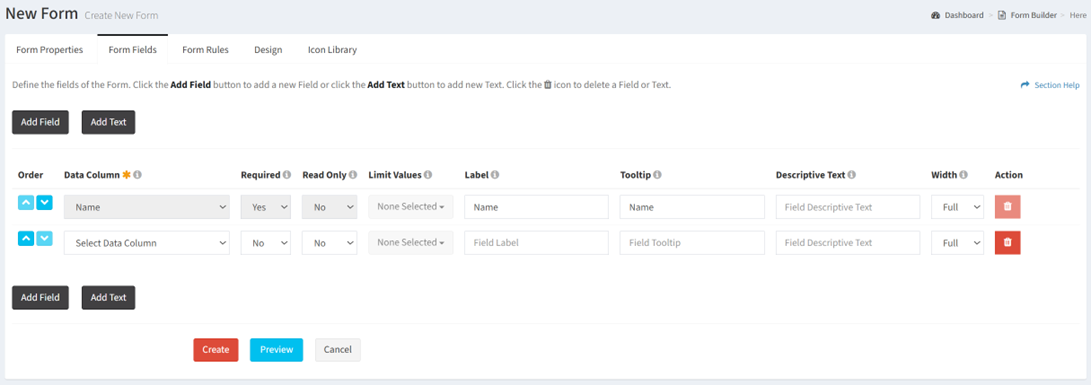
Task: Open Required dropdown in second row
Action: coord(266,243)
